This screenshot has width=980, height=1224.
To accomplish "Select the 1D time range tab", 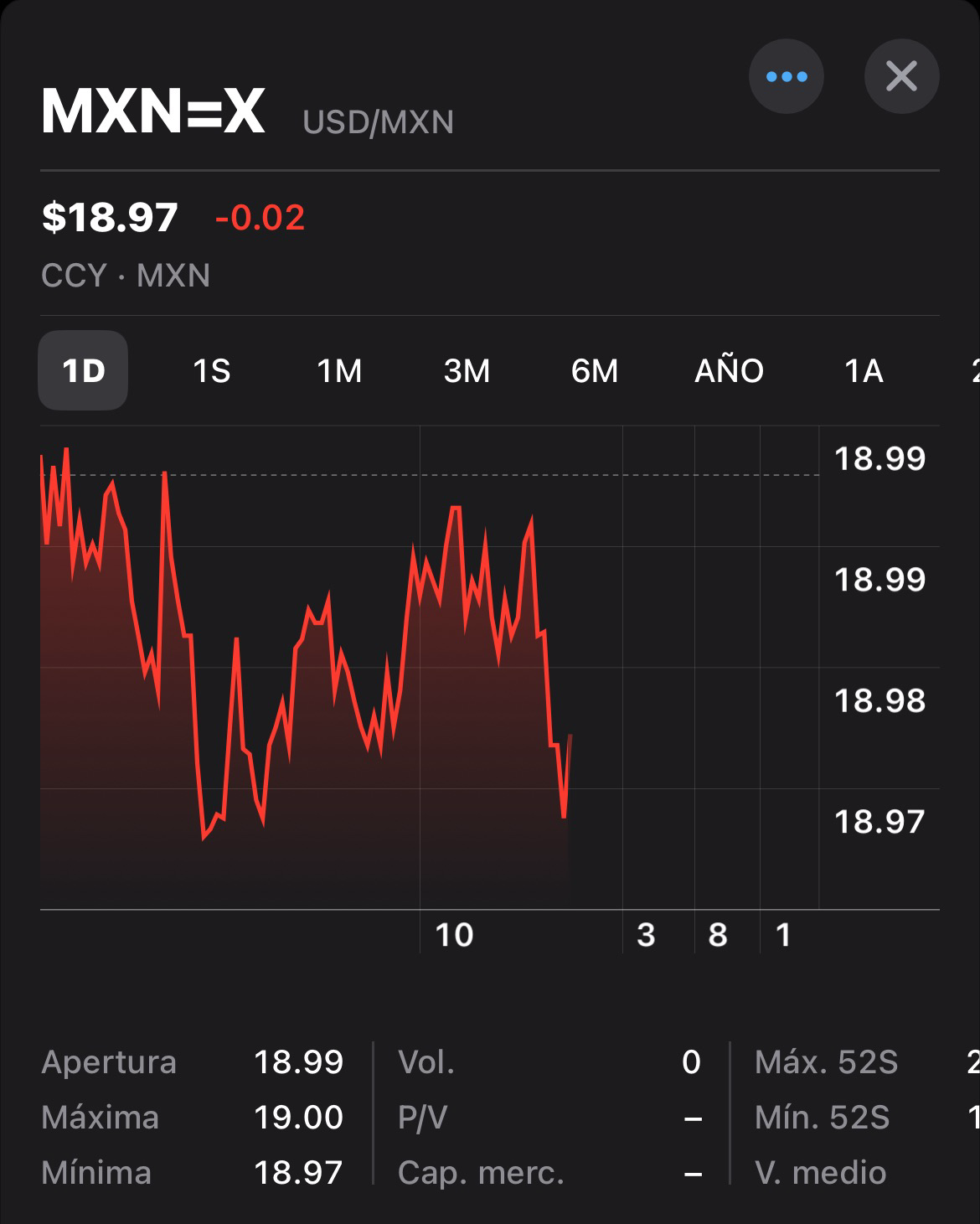I will (x=83, y=370).
